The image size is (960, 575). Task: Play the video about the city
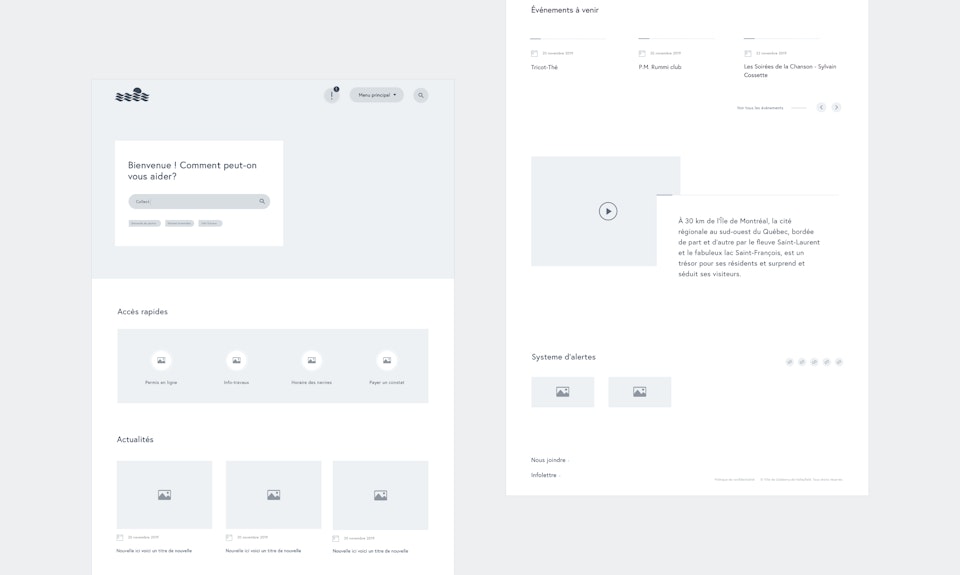pyautogui.click(x=608, y=211)
